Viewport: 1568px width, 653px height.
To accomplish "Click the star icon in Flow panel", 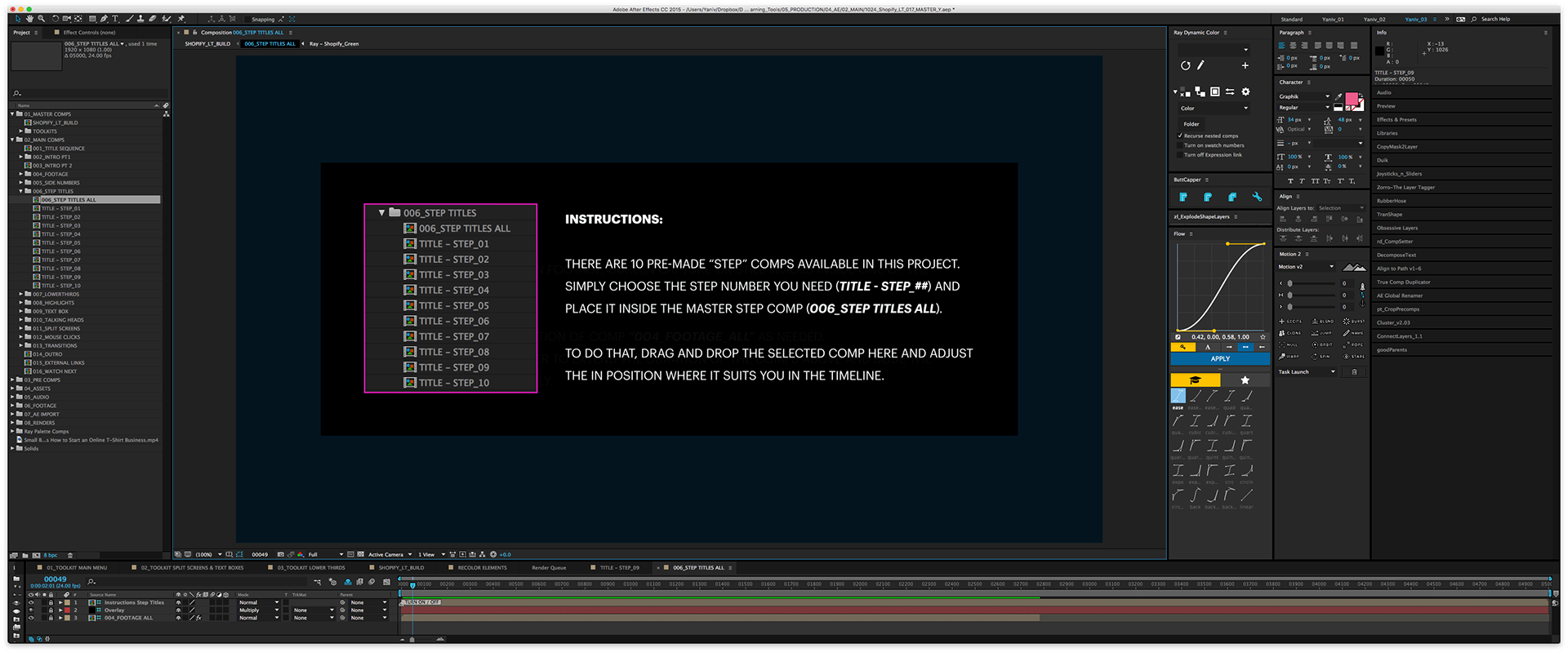I will pyautogui.click(x=1245, y=380).
